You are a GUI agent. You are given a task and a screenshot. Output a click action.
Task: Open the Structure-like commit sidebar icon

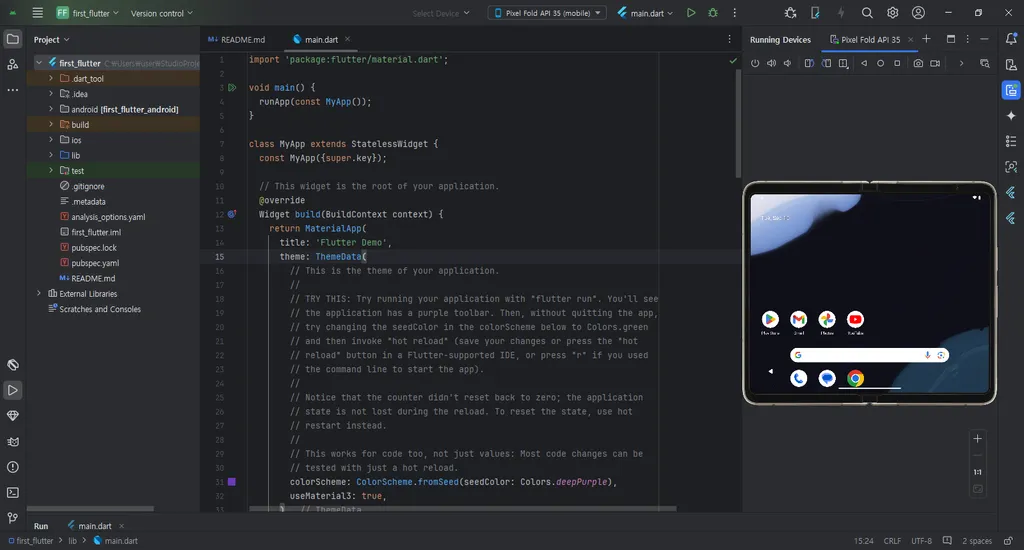click(12, 64)
